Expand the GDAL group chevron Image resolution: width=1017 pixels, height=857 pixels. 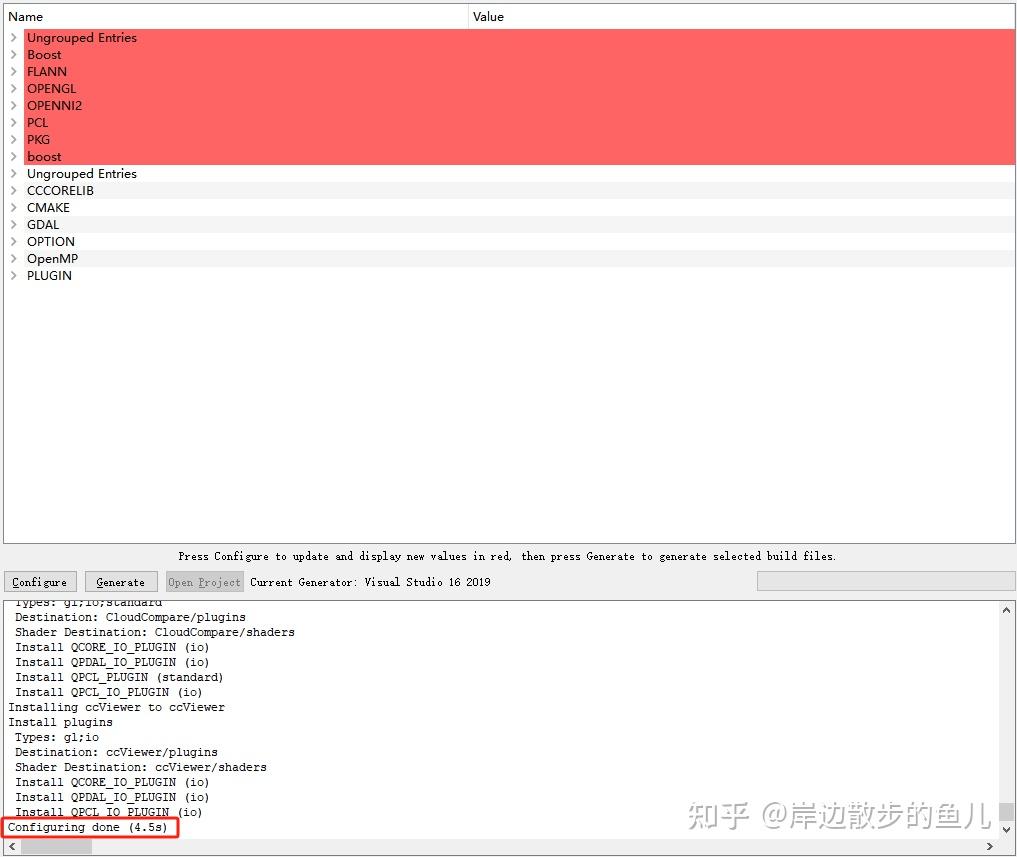(x=14, y=224)
